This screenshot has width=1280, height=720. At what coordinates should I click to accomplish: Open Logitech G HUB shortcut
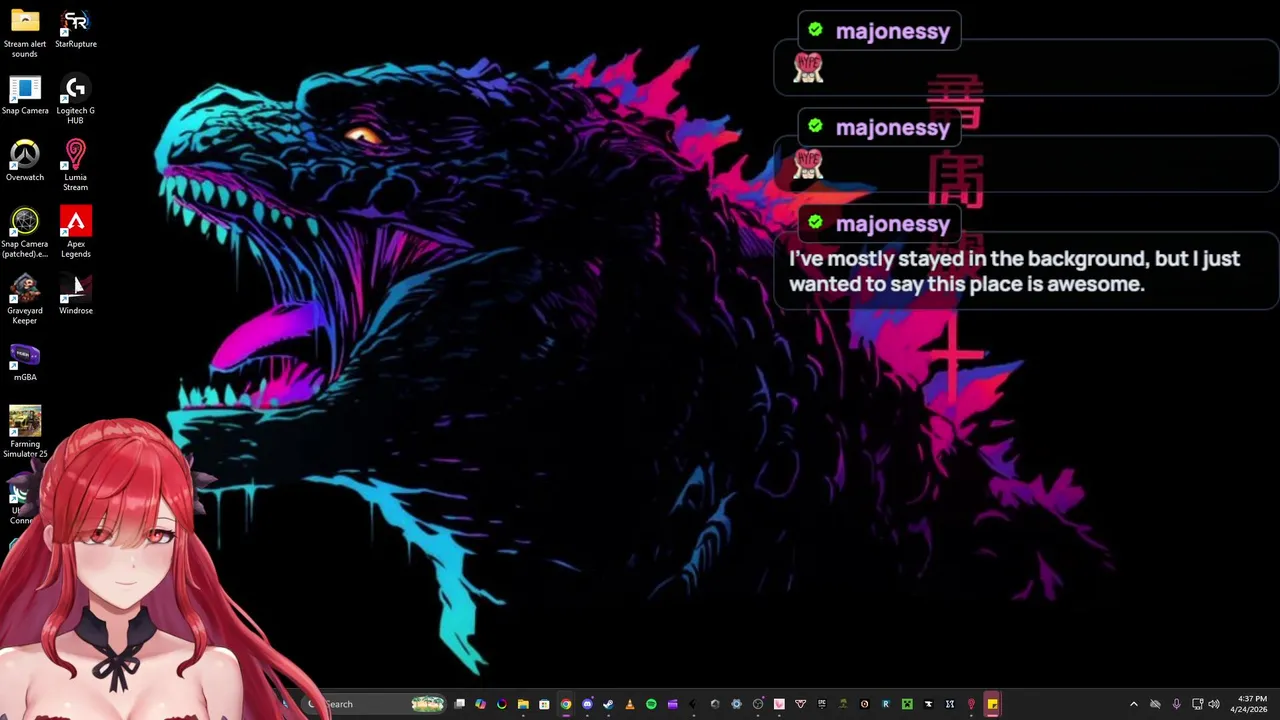[76, 100]
